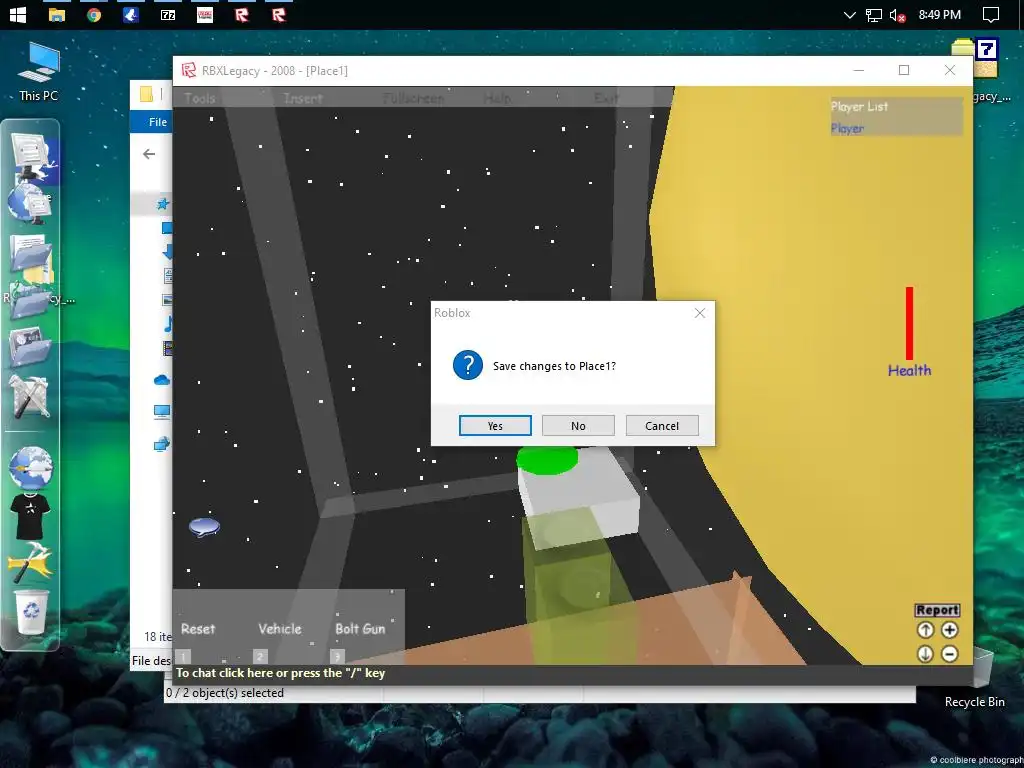Tilt camera down with the down-arrow icon
The image size is (1024, 768).
tap(925, 654)
